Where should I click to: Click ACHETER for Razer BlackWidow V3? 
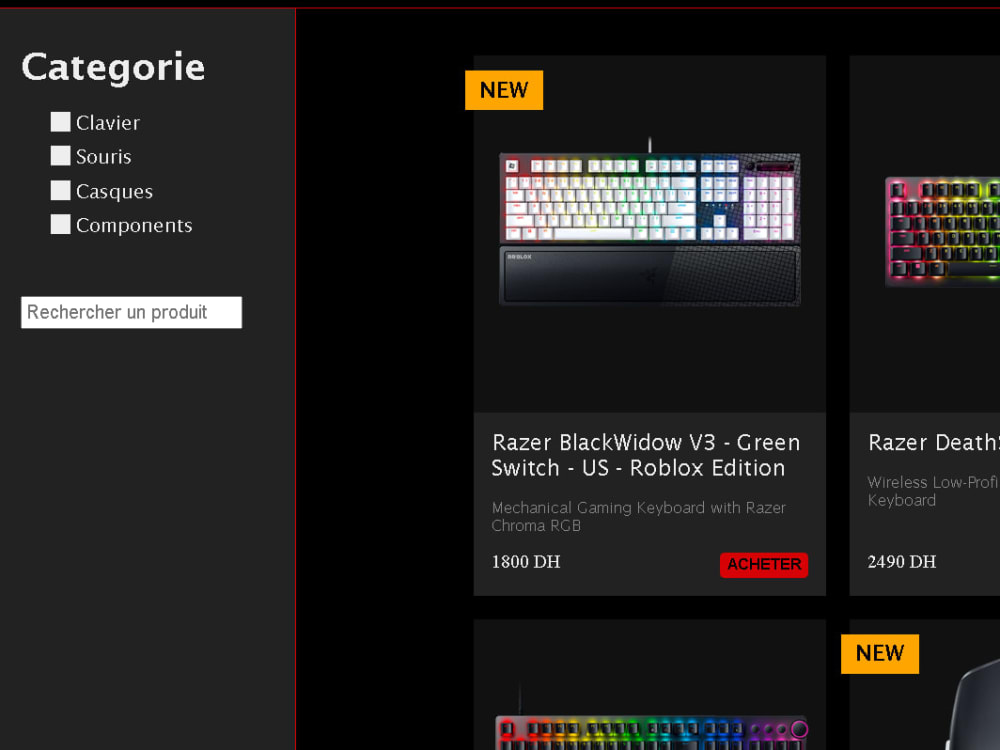coord(764,564)
